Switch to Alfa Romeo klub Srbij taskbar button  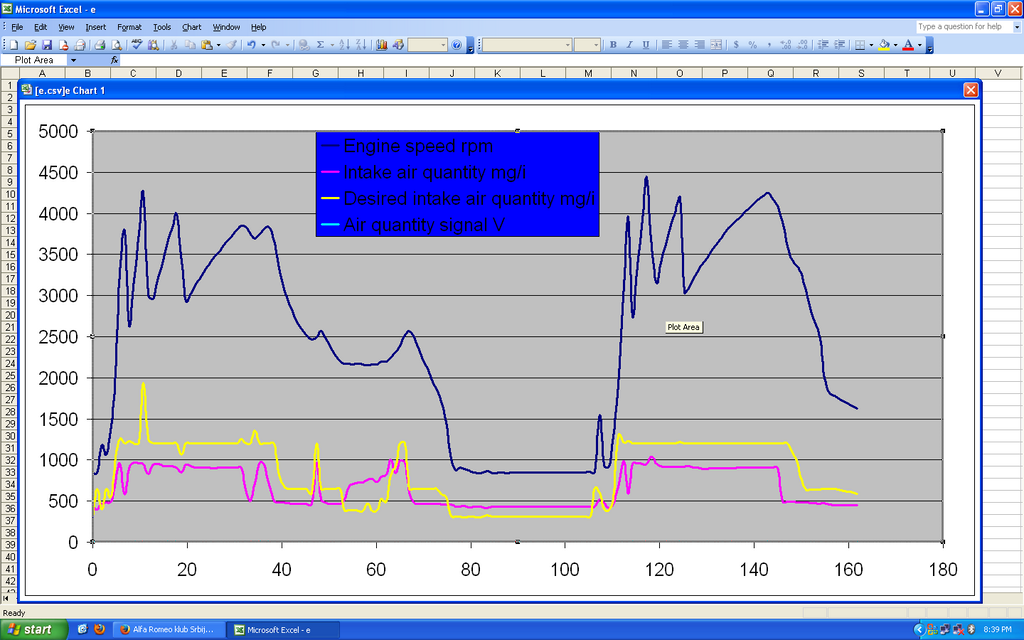[167, 630]
